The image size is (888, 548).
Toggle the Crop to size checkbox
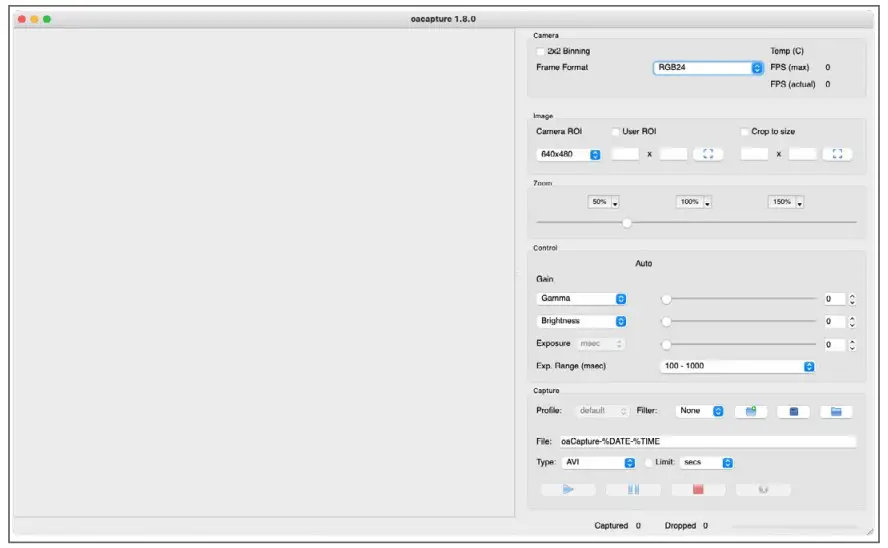point(744,132)
